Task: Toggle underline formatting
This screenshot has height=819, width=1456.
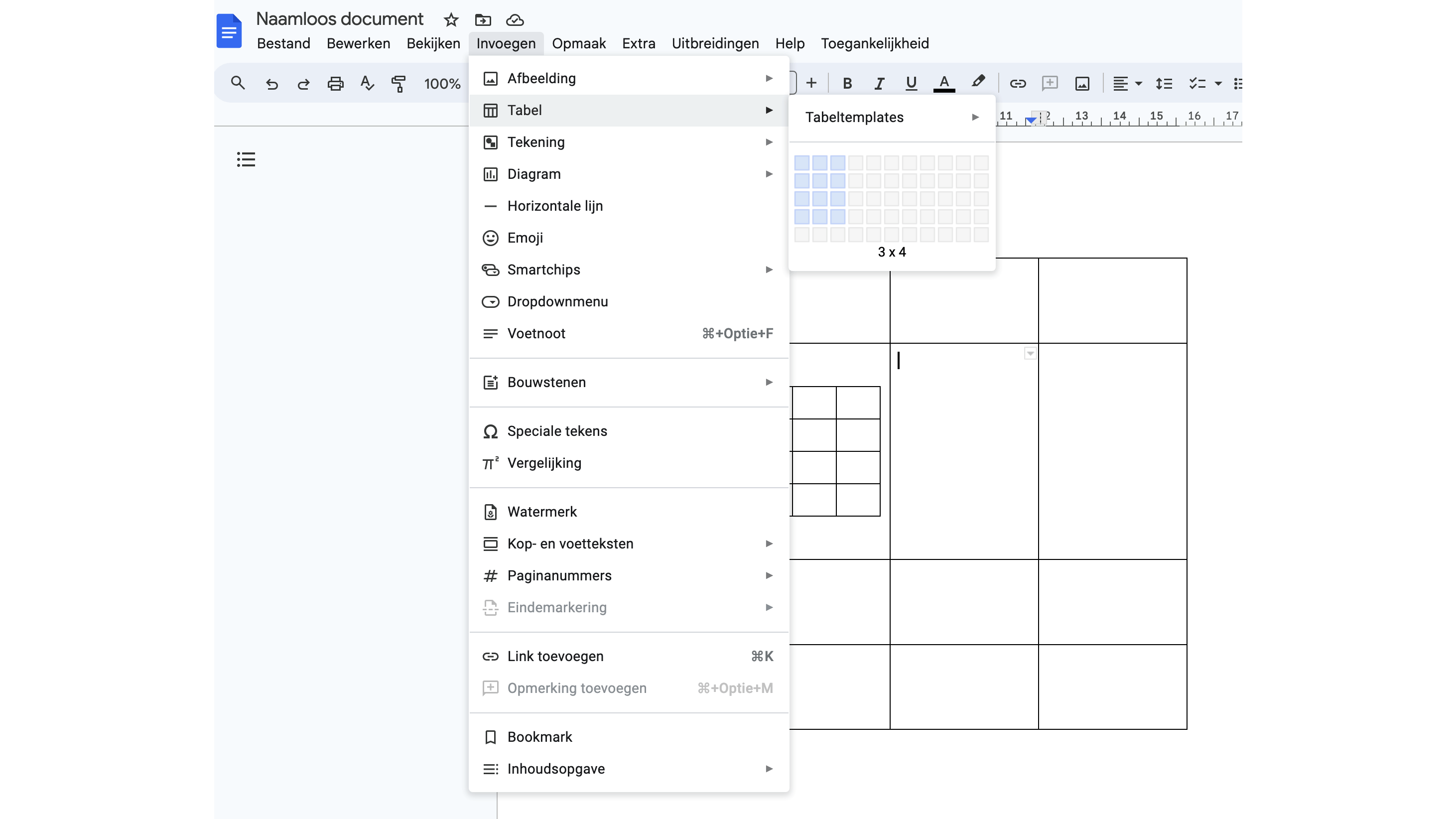Action: (911, 84)
